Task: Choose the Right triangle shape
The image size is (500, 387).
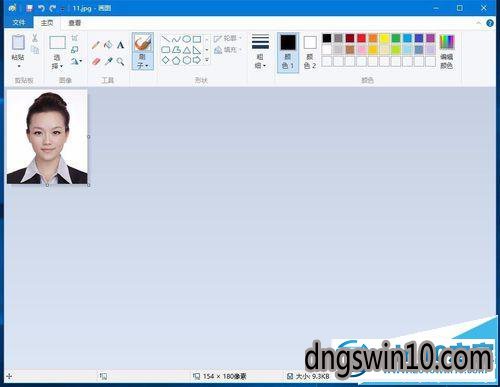Action: point(197,50)
